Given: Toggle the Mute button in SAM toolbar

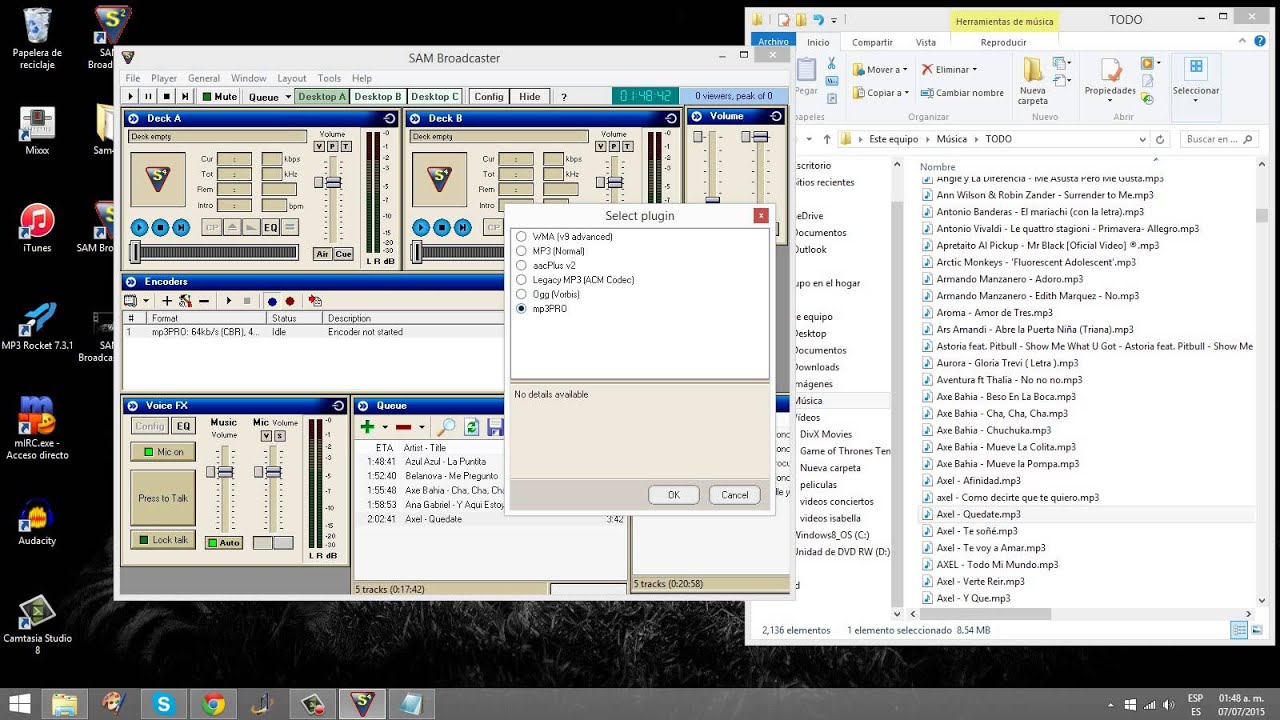Looking at the screenshot, I should tap(219, 97).
